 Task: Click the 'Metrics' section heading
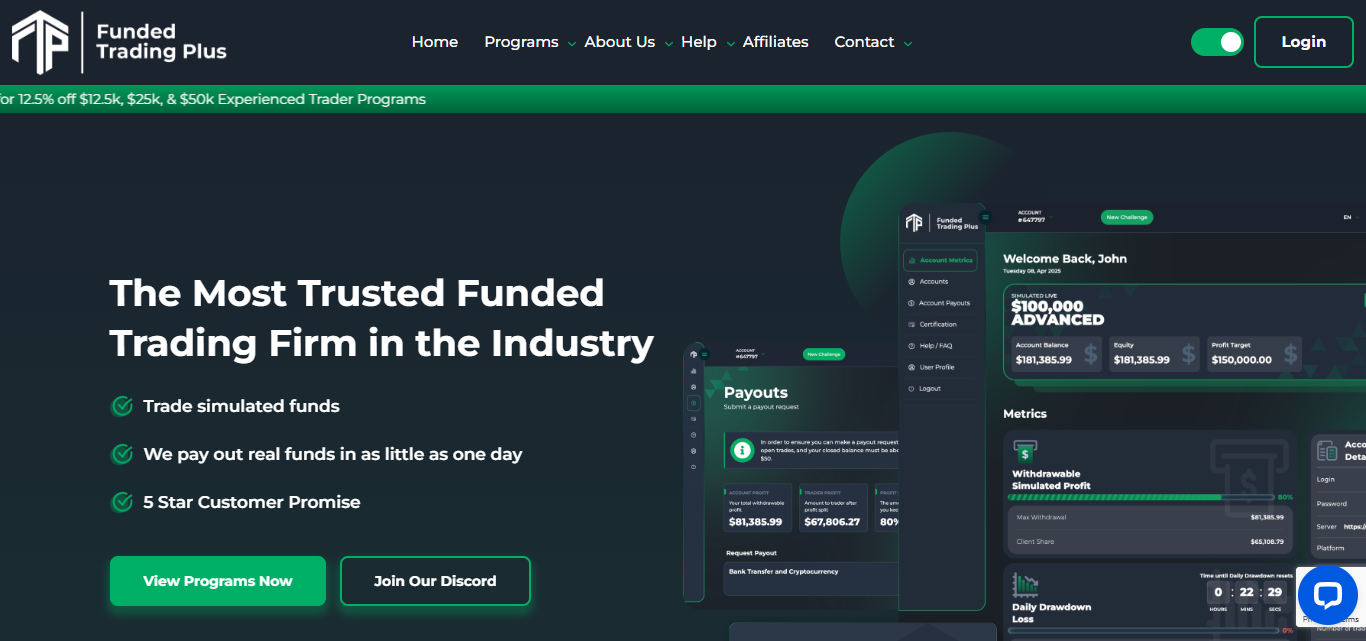click(1025, 413)
